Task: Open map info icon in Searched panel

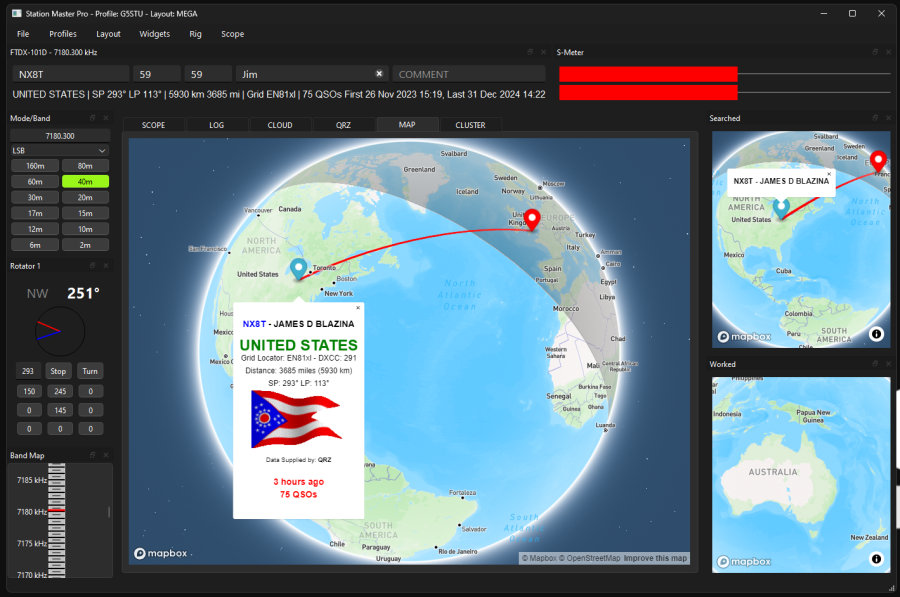Action: pyautogui.click(x=876, y=334)
